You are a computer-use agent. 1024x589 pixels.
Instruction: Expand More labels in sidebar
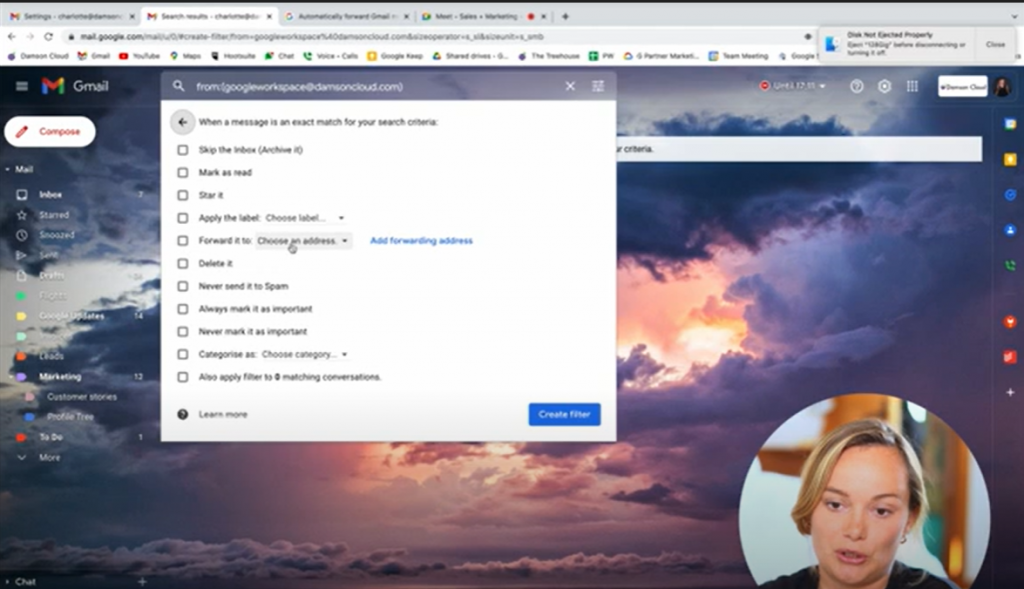(x=49, y=457)
